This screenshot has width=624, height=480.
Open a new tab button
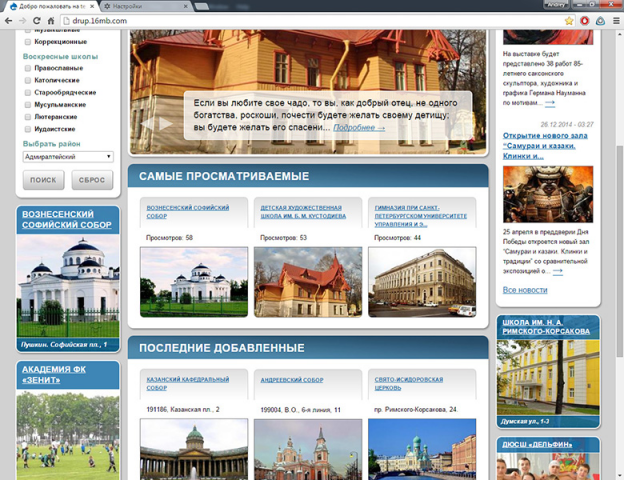coord(202,6)
